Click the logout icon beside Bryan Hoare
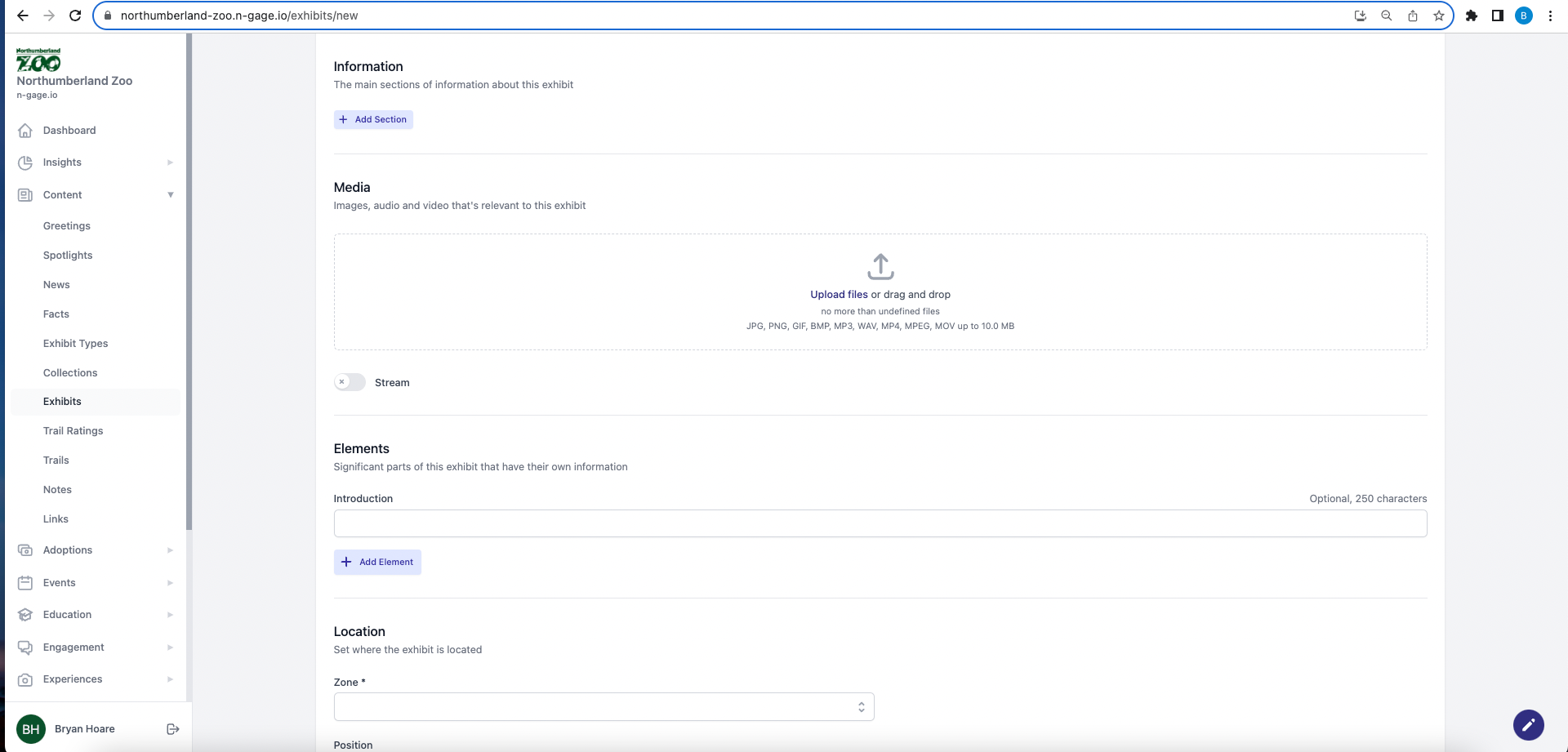The image size is (1568, 752). 172,729
